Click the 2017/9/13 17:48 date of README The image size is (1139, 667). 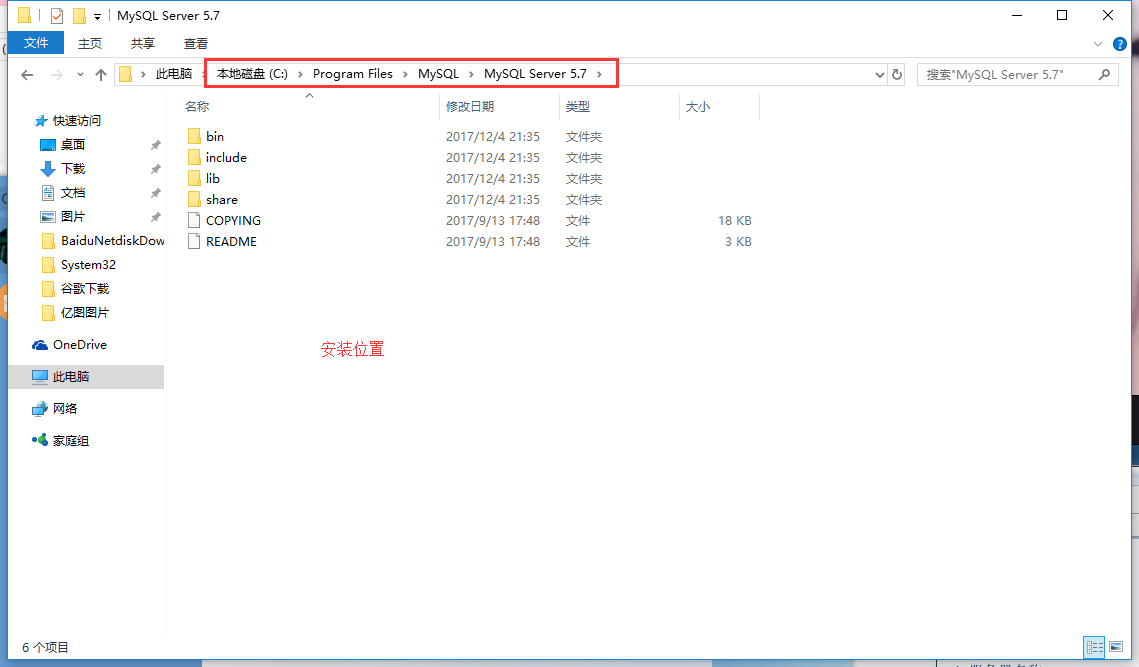pyautogui.click(x=493, y=242)
